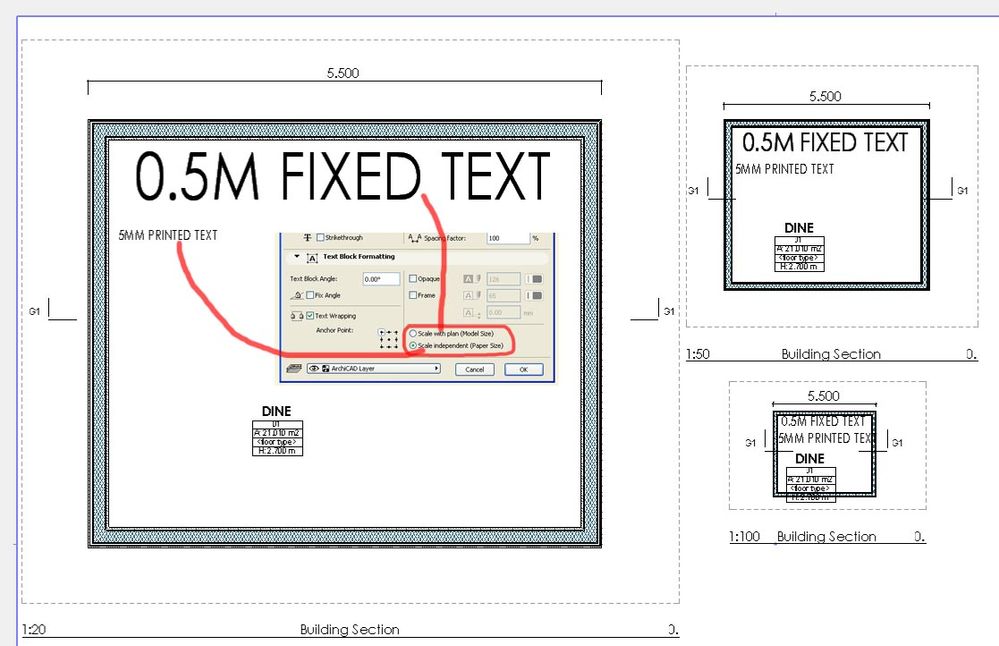This screenshot has height=646, width=999.
Task: Click the 1:100 scale label
Action: (745, 536)
